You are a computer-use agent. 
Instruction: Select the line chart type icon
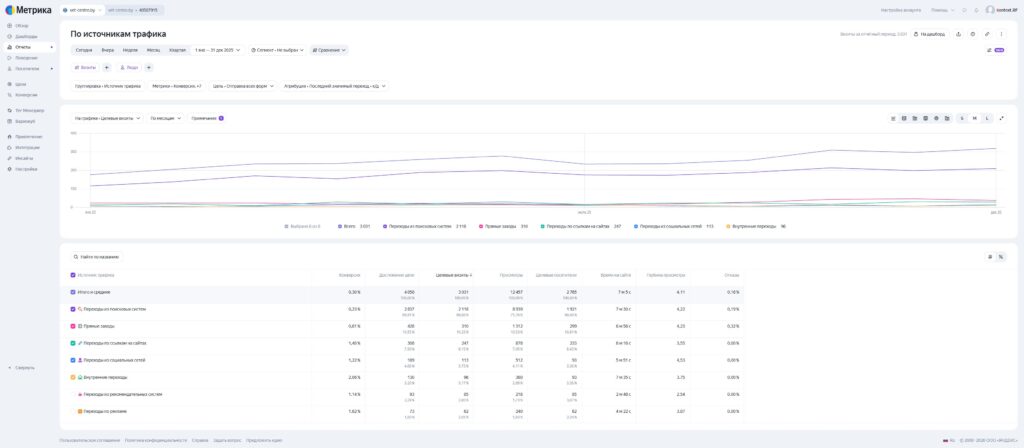(893, 118)
